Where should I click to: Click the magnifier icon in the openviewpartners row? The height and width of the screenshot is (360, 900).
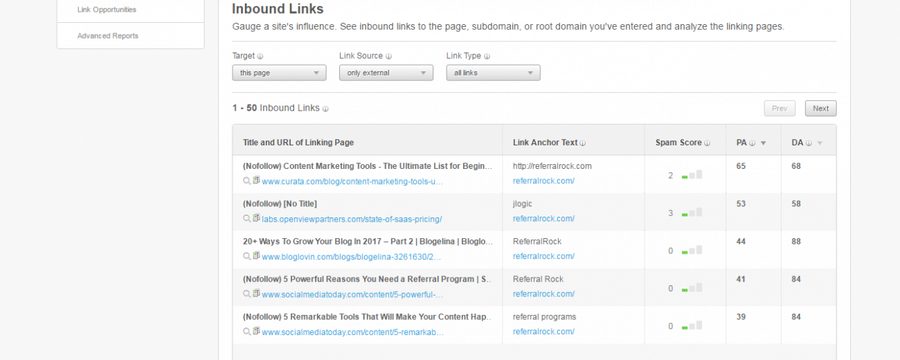tap(247, 219)
